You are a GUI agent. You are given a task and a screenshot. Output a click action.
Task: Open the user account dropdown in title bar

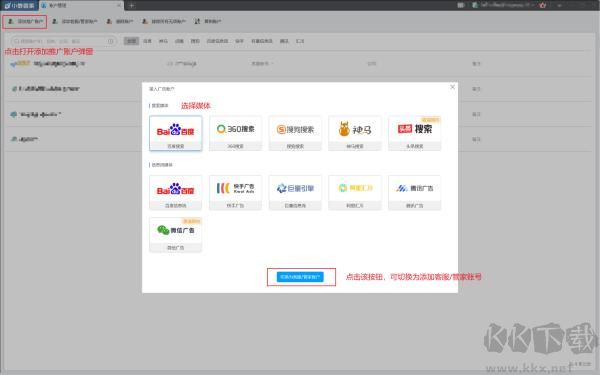(x=503, y=5)
